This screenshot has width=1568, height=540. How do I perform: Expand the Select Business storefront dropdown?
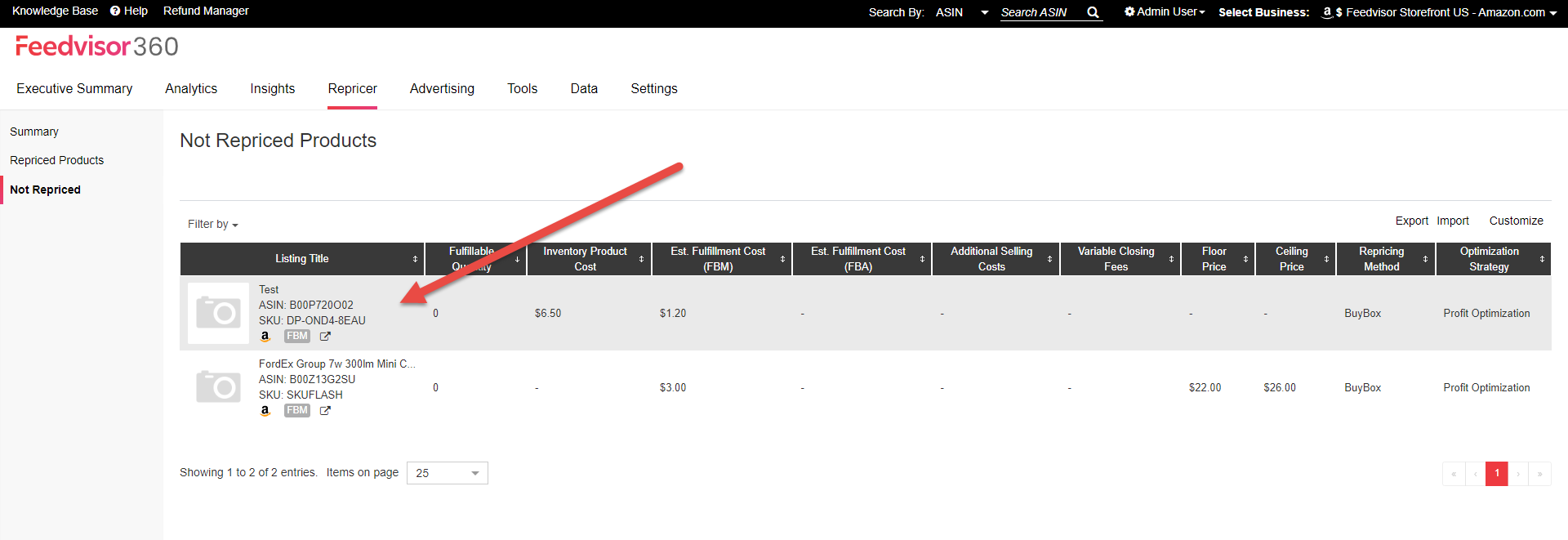(x=1440, y=12)
